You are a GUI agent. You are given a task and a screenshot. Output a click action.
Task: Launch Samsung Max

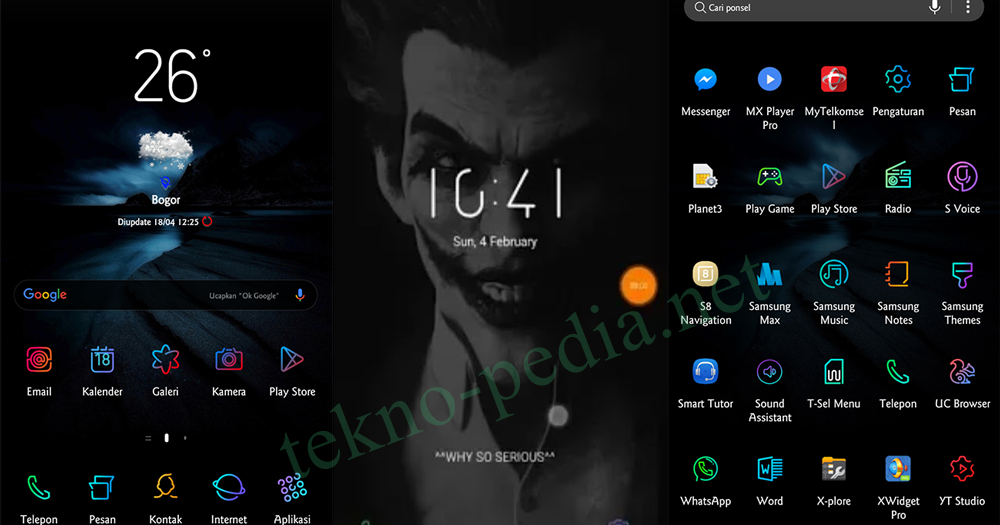click(x=770, y=274)
